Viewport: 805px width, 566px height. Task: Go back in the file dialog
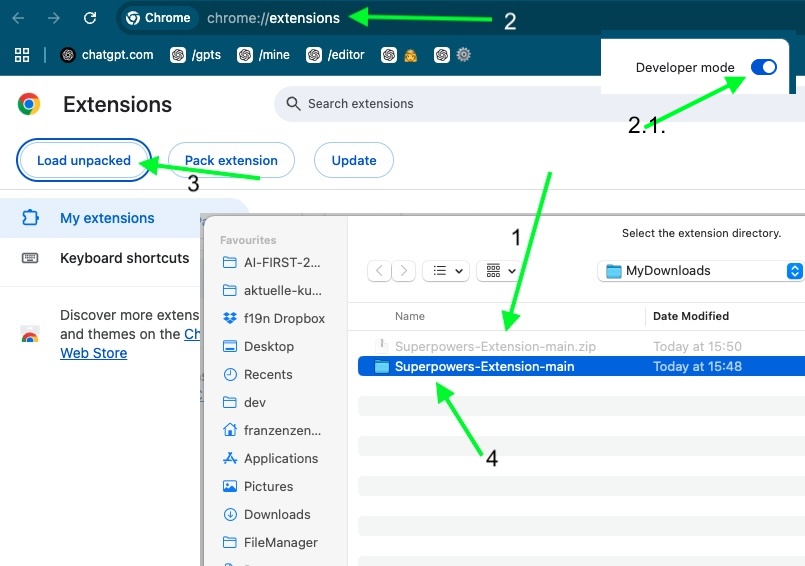[x=379, y=271]
